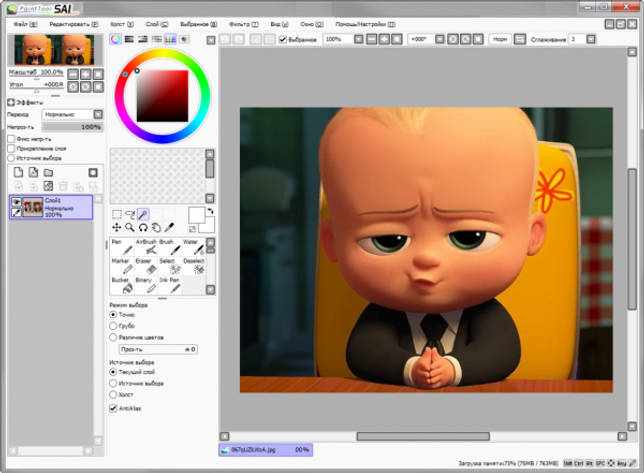Image resolution: width=644 pixels, height=473 pixels.
Task: Click the vertical canvas scrollbar
Action: [632, 239]
